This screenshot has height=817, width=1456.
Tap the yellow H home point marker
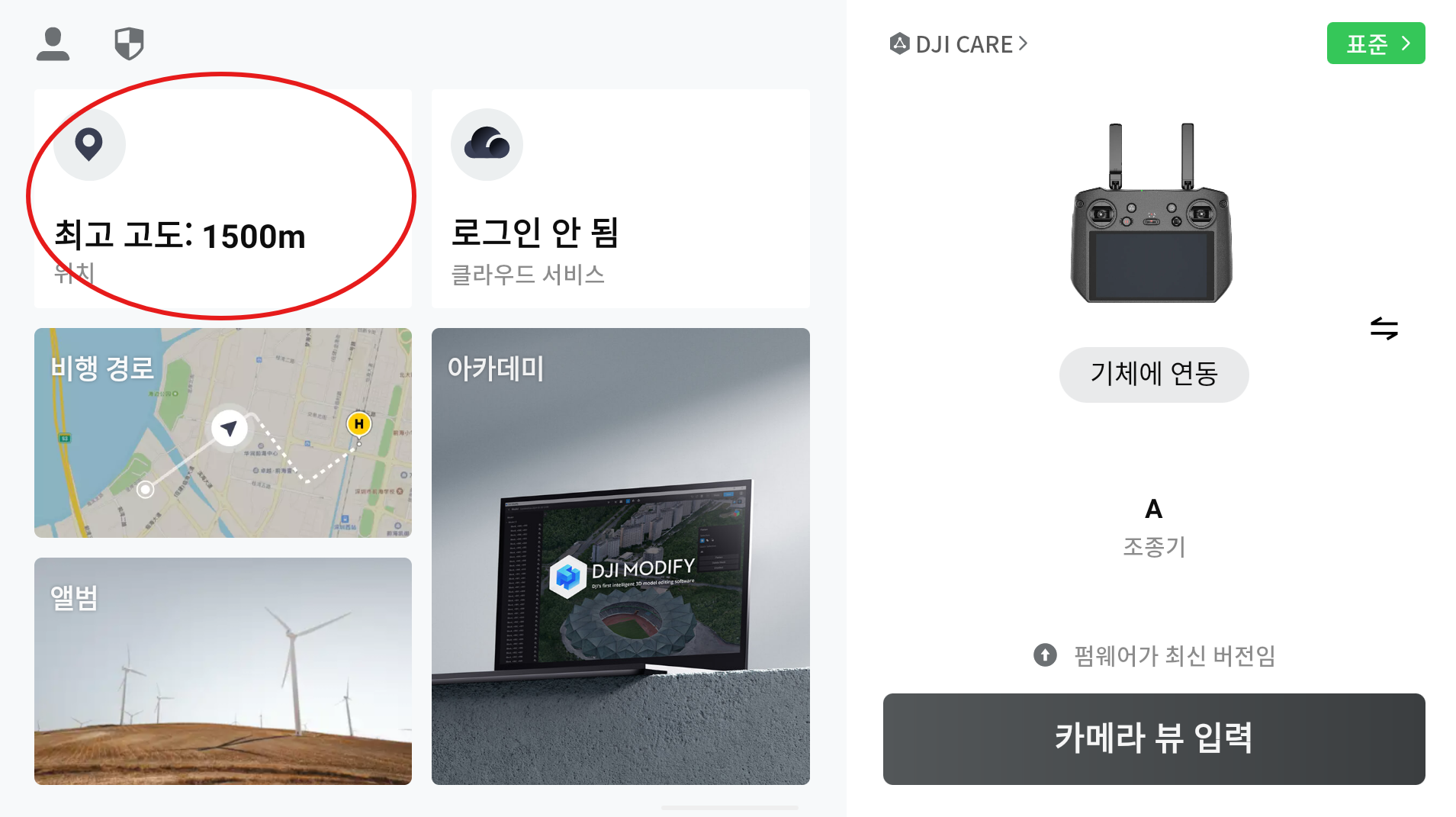point(358,424)
